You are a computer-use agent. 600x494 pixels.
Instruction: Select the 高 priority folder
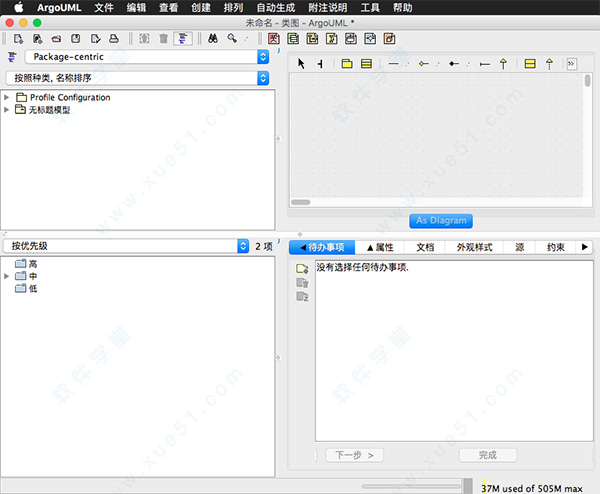[x=26, y=264]
